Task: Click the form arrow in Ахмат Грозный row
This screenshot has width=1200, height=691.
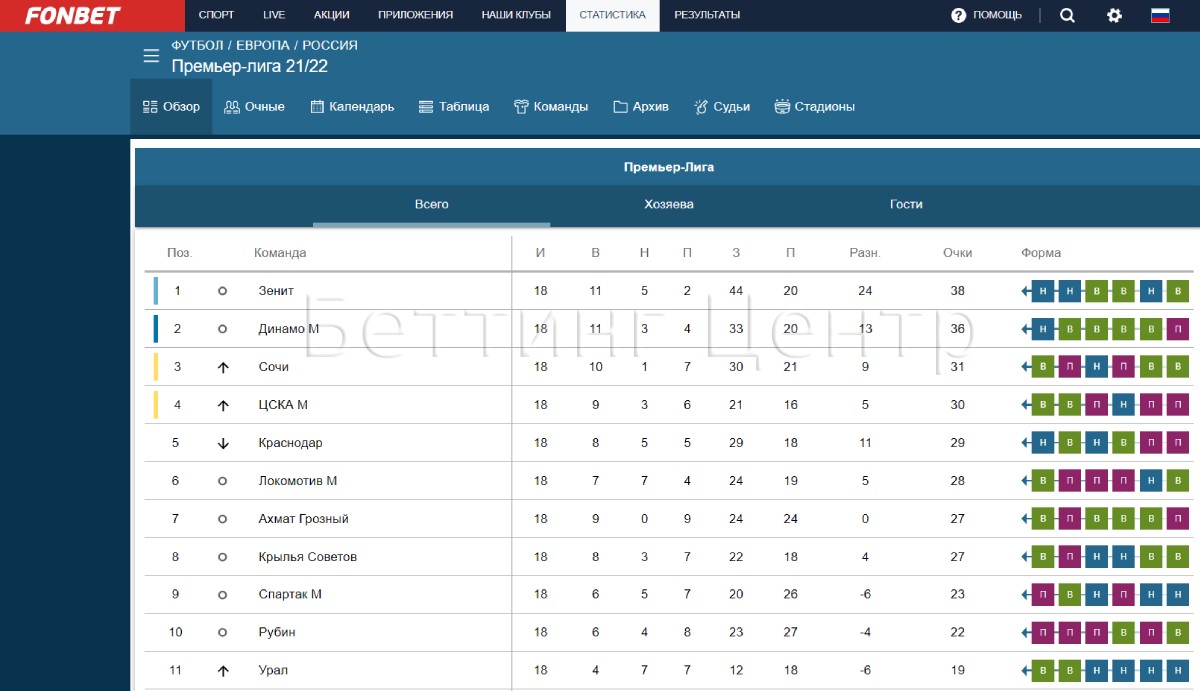Action: (1026, 519)
